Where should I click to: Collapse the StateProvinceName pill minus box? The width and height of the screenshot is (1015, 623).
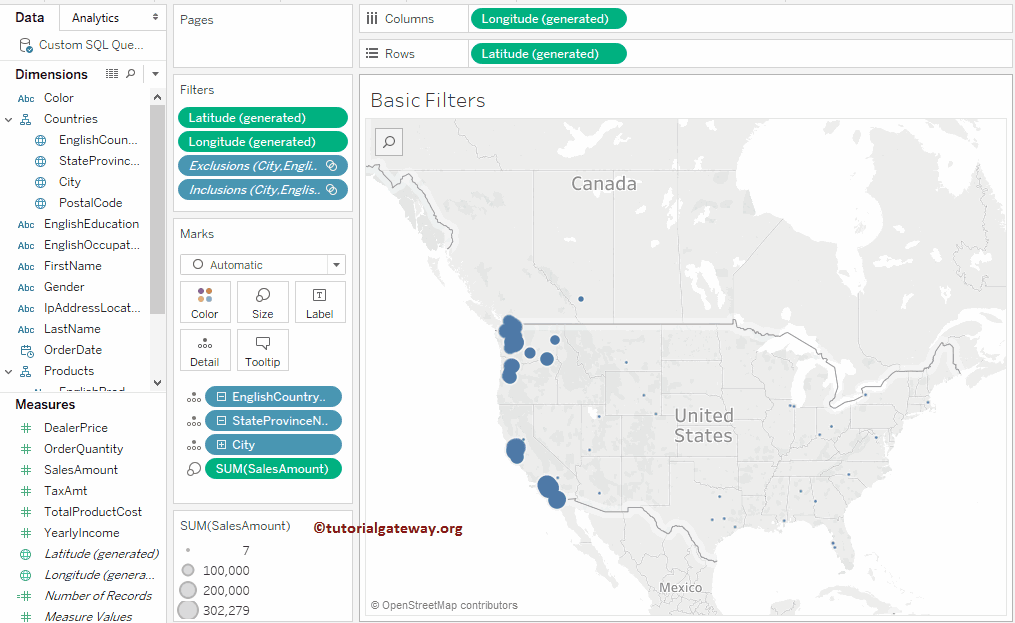pos(222,421)
